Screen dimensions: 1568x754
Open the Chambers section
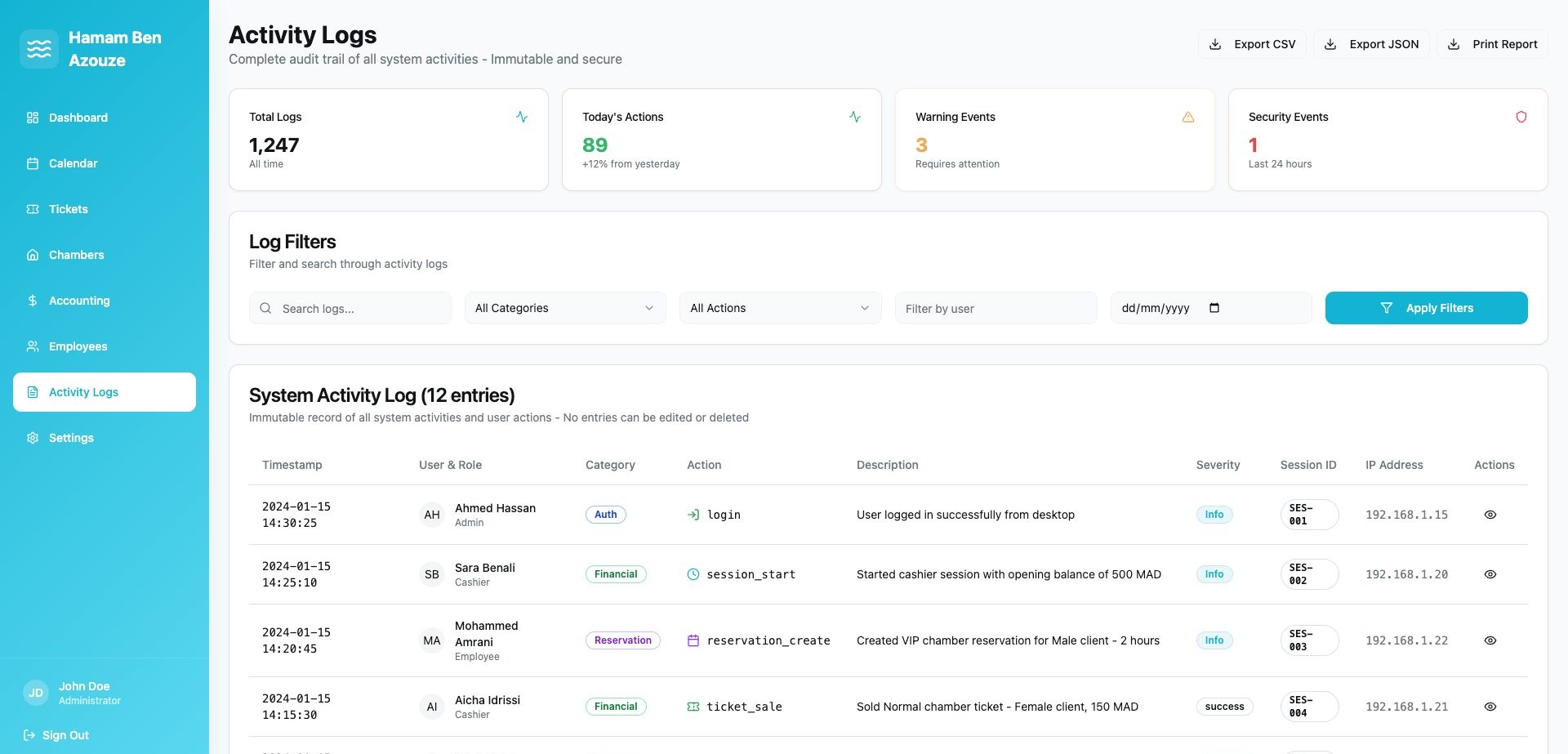tap(105, 255)
